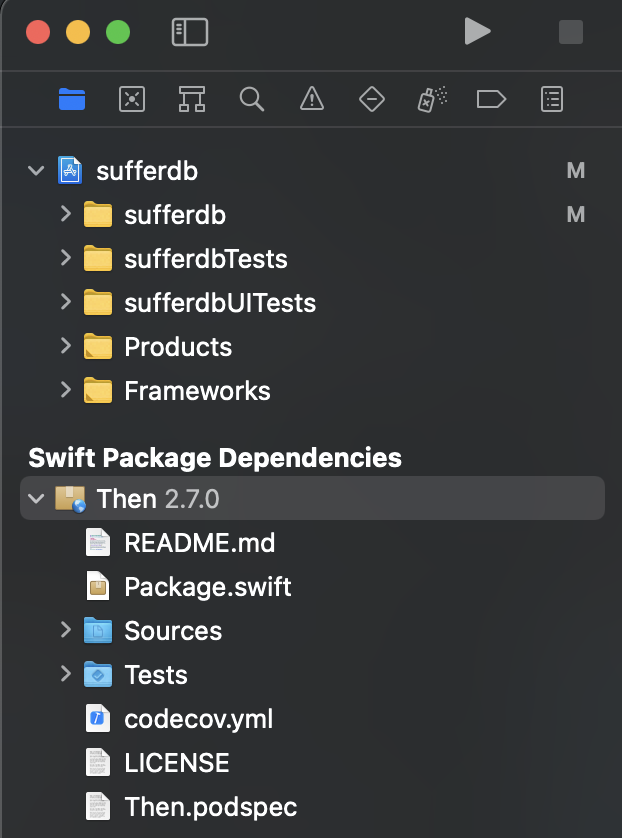This screenshot has height=838, width=622.
Task: Show the Issue navigator warning icon
Action: coord(312,99)
